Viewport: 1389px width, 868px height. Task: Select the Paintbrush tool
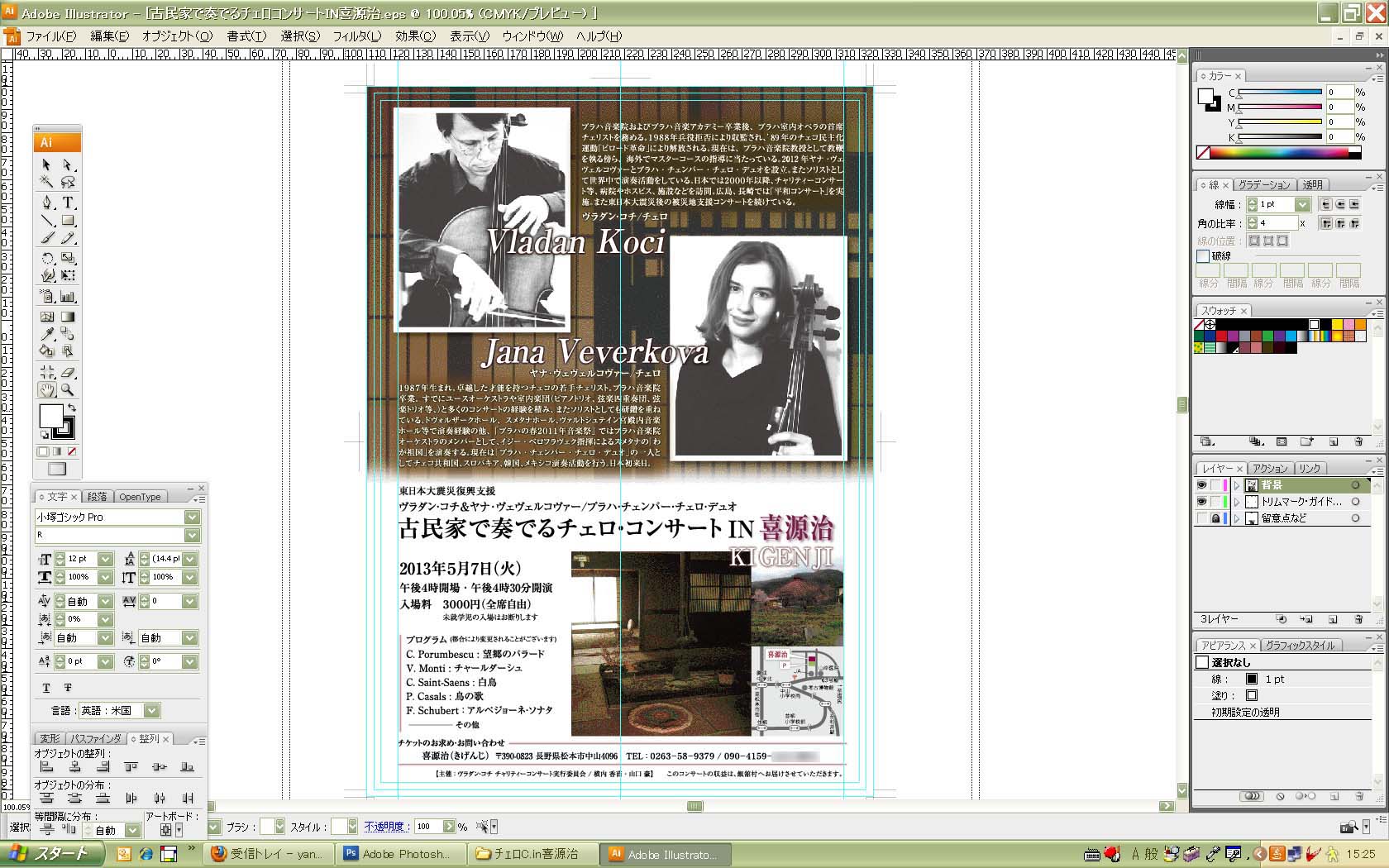tap(47, 239)
